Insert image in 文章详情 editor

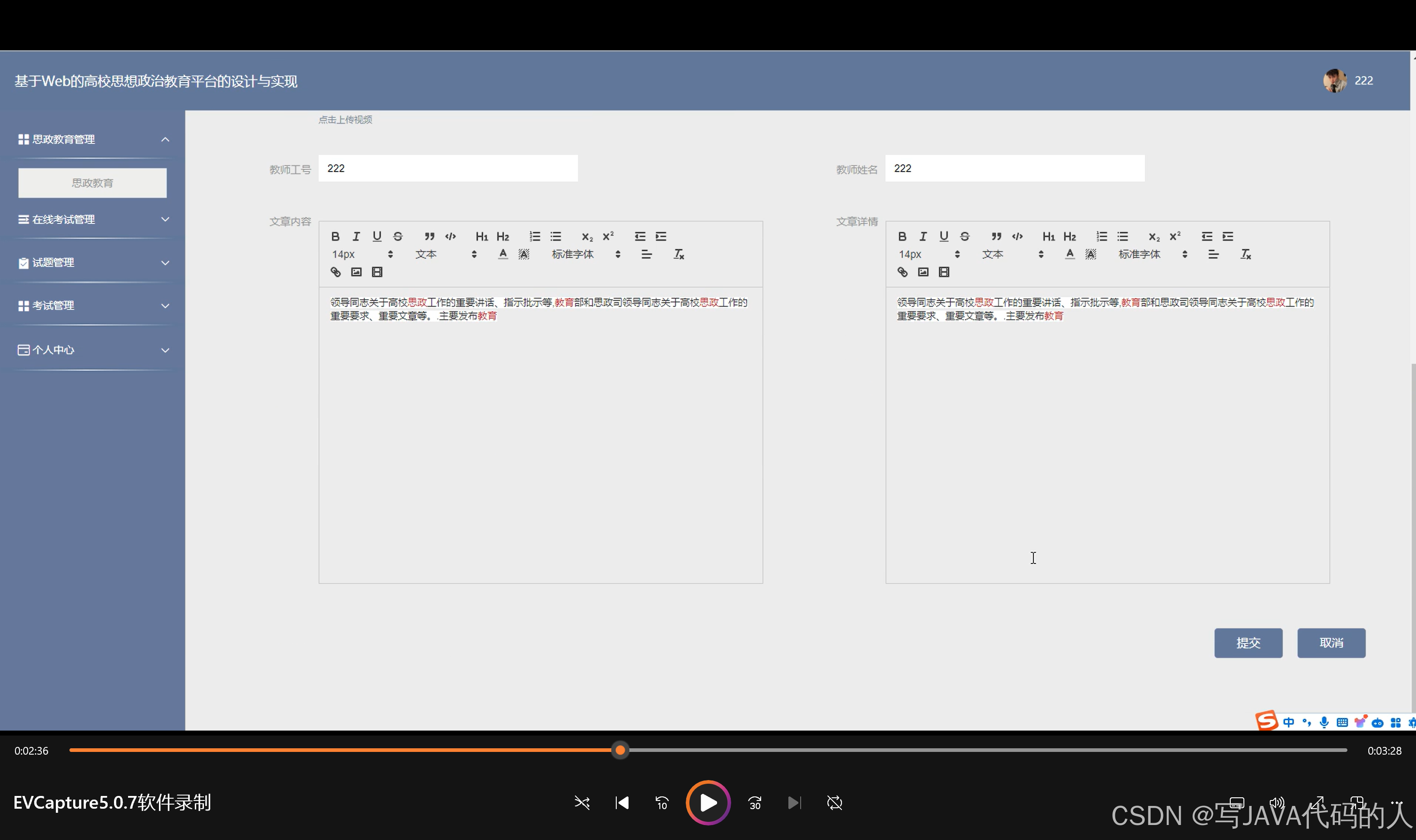[x=923, y=272]
